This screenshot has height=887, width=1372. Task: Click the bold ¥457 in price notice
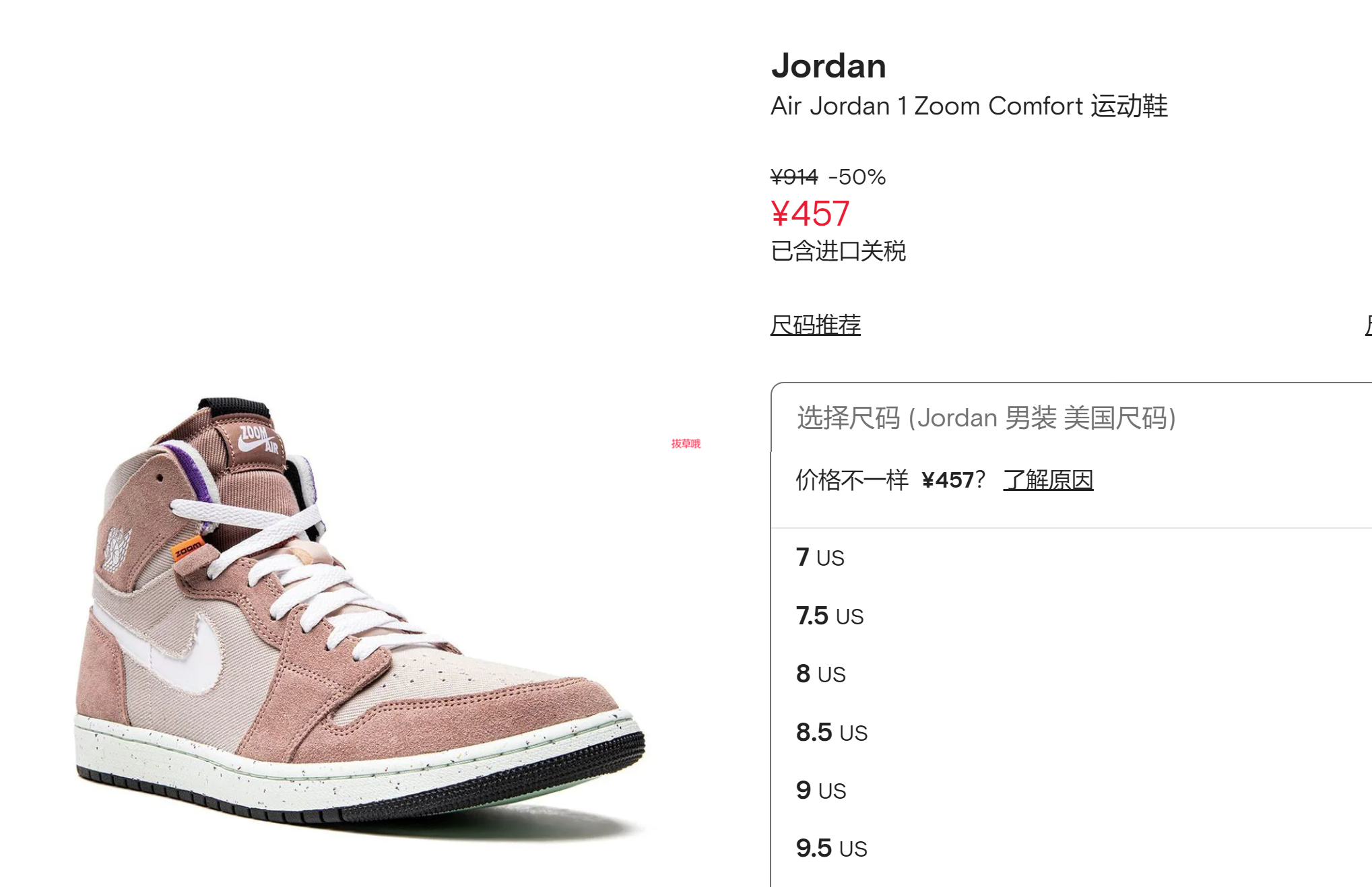point(948,480)
